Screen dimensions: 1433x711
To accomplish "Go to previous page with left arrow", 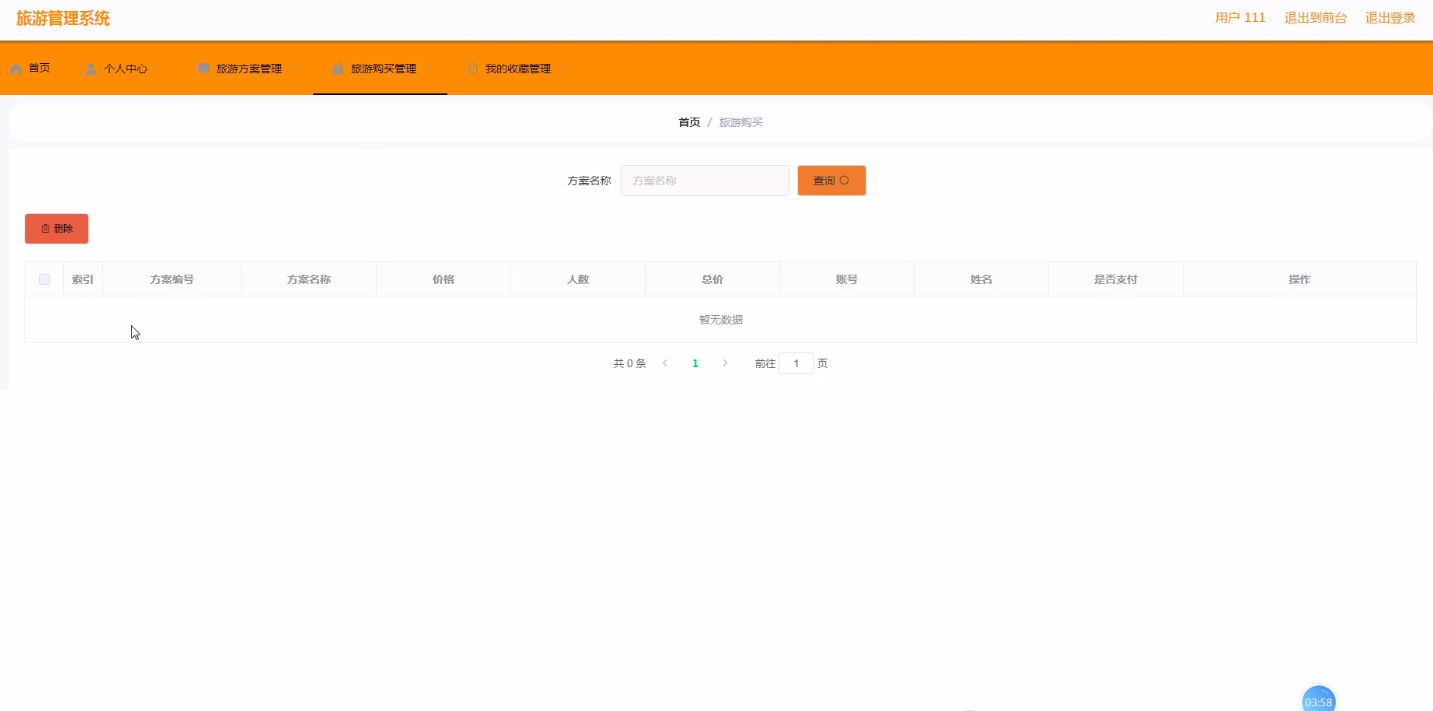I will click(x=665, y=363).
